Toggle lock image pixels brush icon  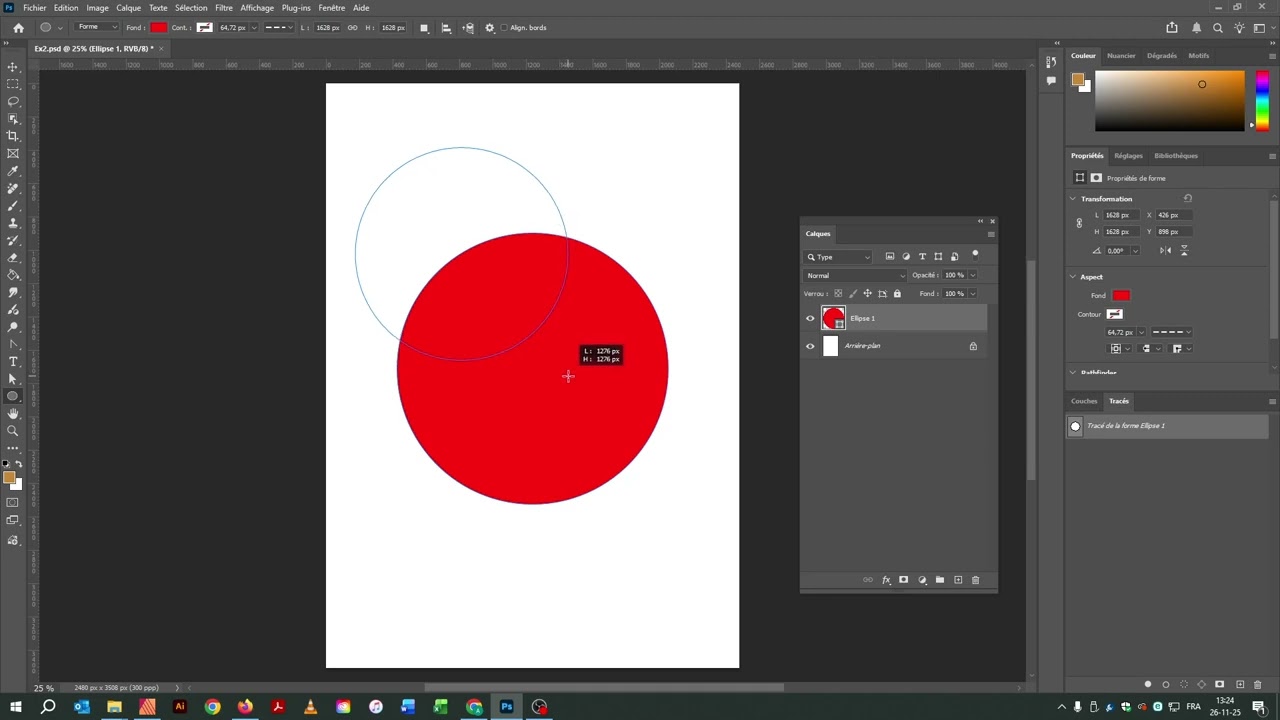(852, 294)
